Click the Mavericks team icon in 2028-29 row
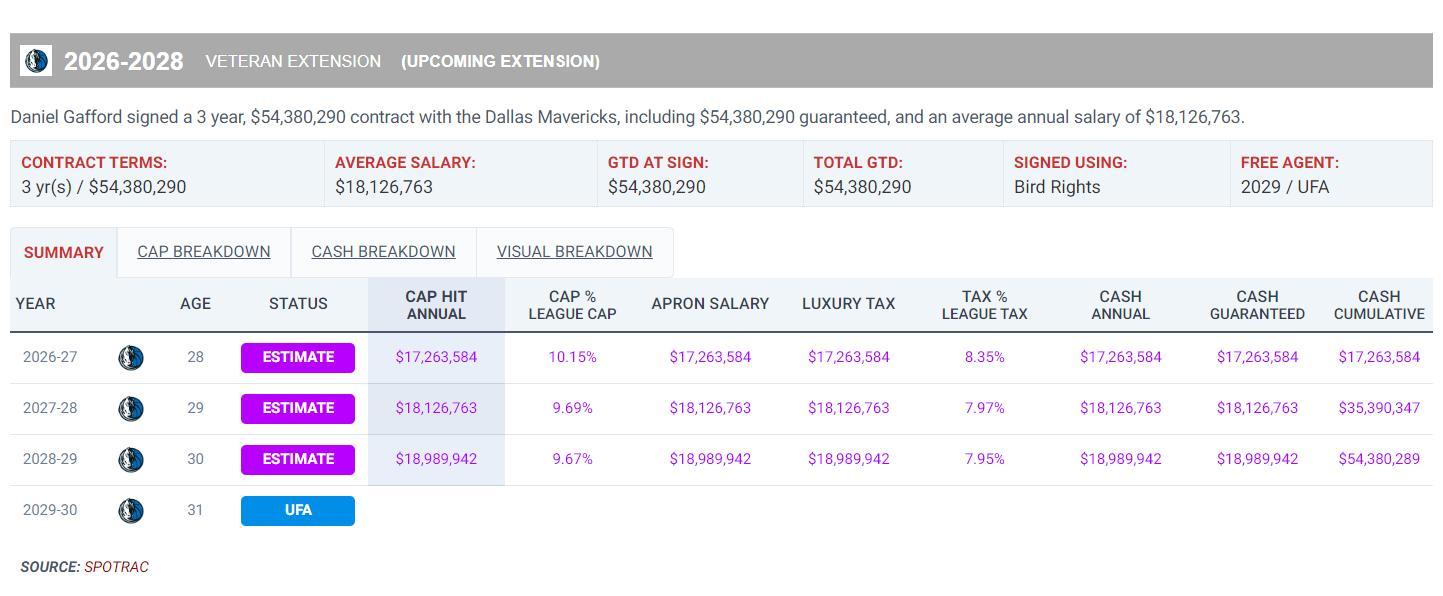Screen dimensions: 1443x596 (x=131, y=460)
